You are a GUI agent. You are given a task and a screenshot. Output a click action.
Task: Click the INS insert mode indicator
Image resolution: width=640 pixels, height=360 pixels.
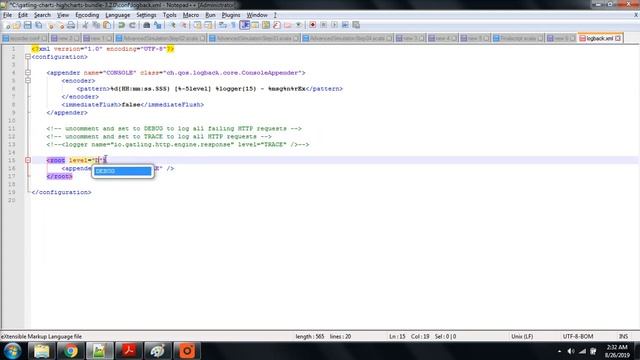coord(623,337)
